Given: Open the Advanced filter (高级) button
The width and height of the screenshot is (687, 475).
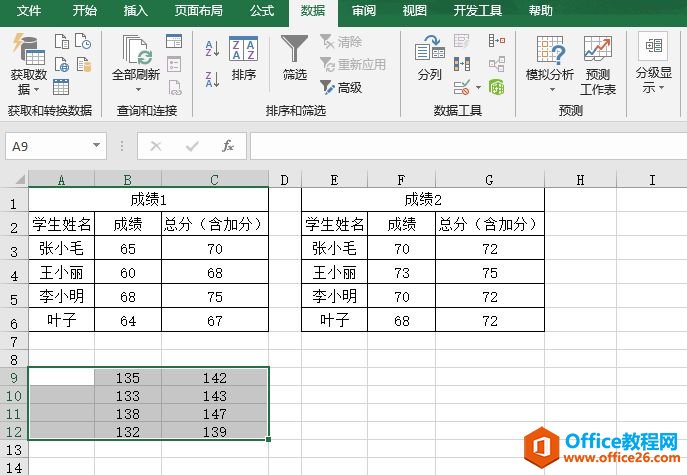Looking at the screenshot, I should coord(341,88).
